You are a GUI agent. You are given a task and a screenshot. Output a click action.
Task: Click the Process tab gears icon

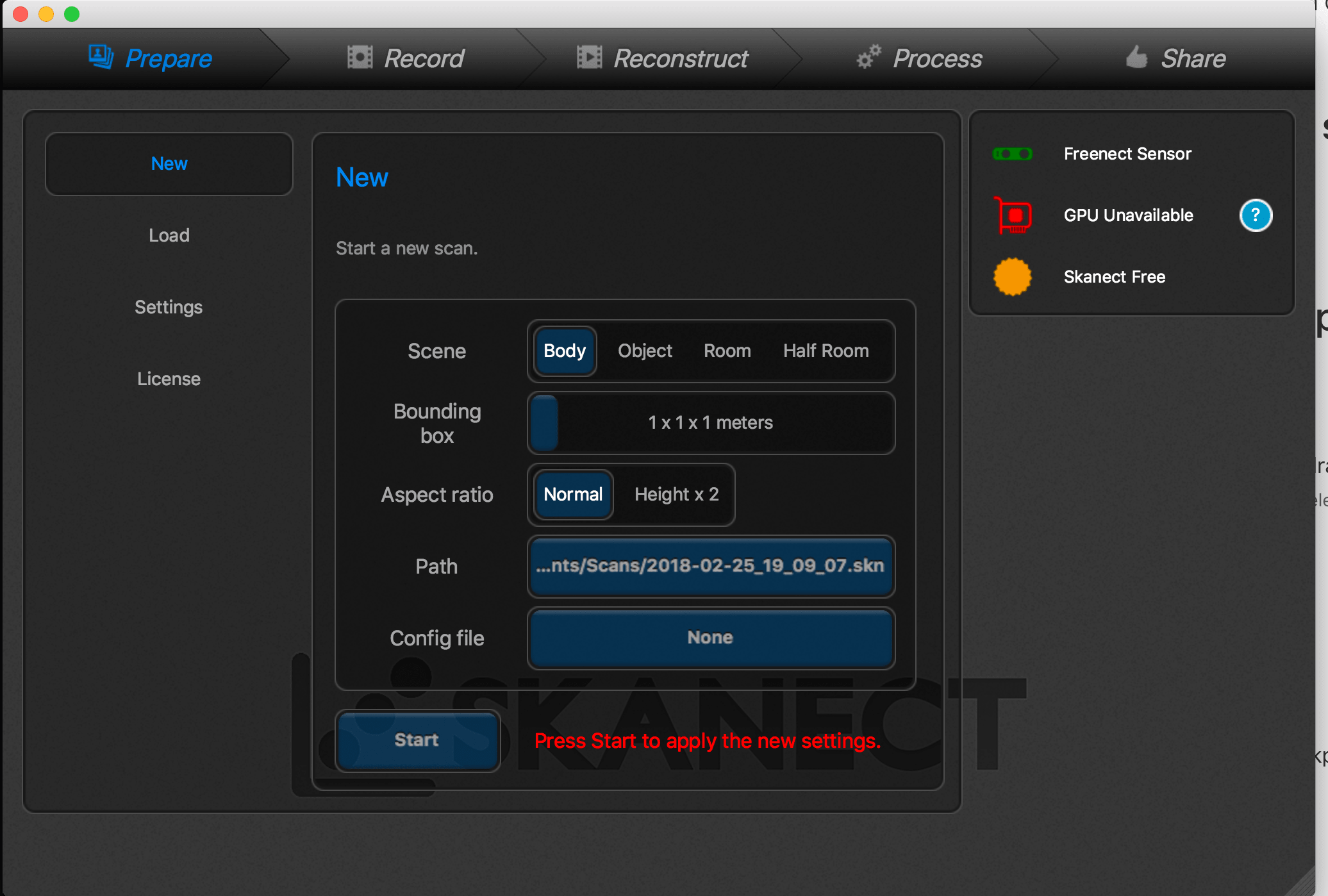pyautogui.click(x=869, y=57)
